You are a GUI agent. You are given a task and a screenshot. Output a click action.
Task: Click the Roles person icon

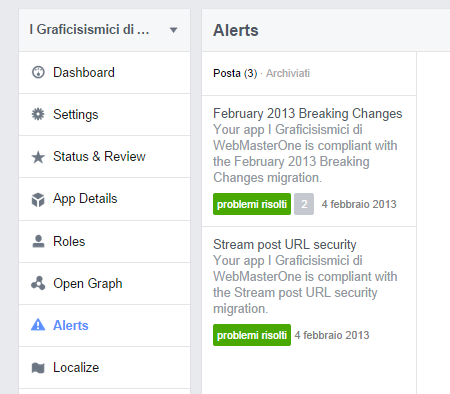[x=38, y=241]
